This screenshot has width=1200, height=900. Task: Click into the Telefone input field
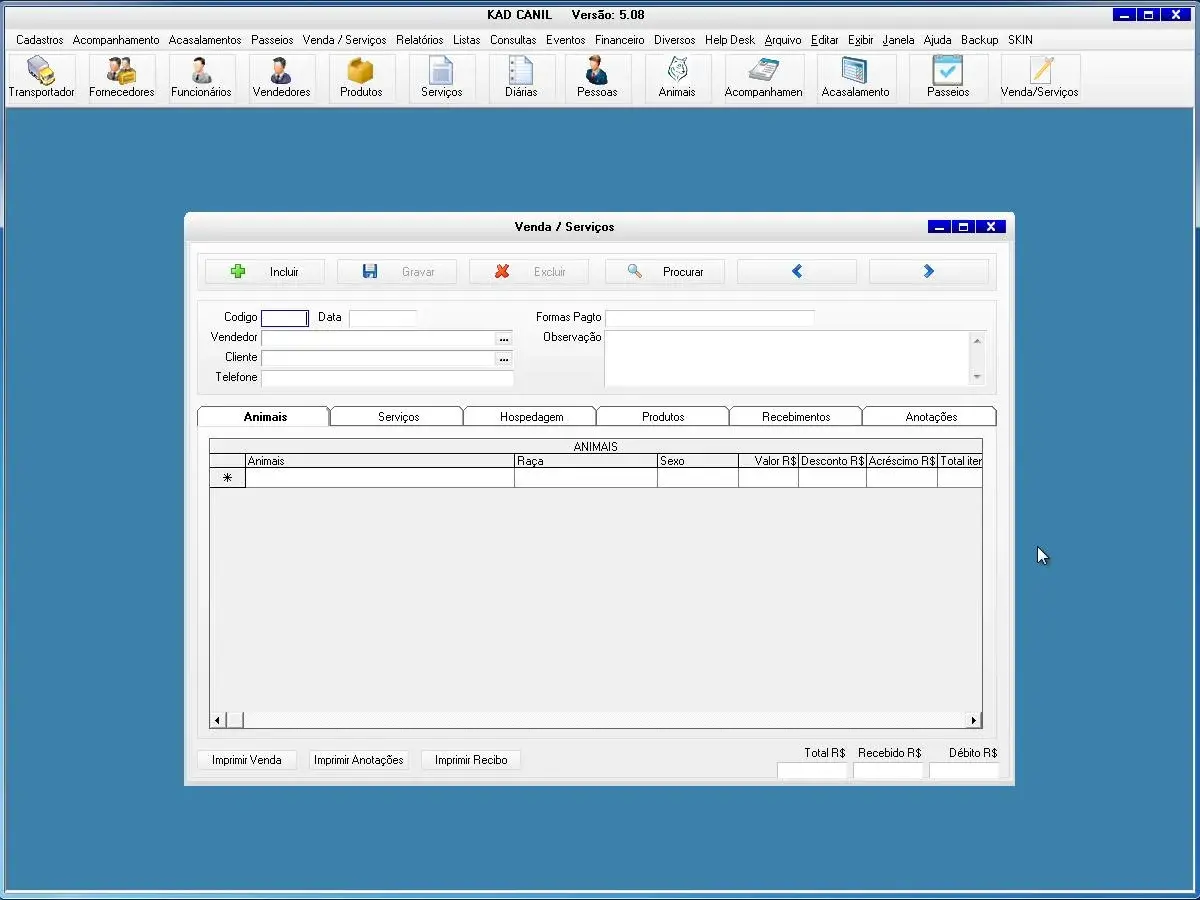coord(387,379)
